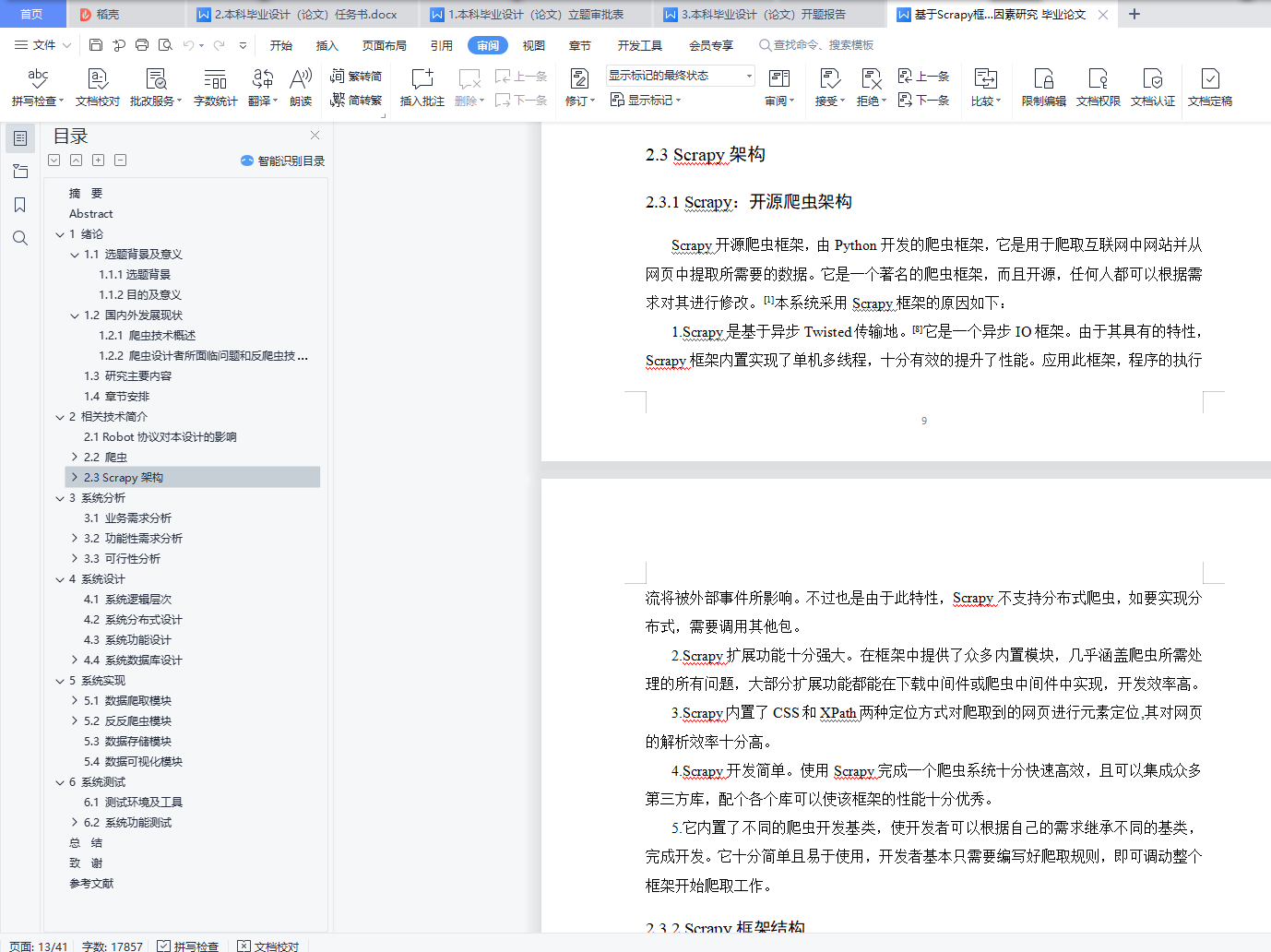The height and width of the screenshot is (952, 1271).
Task: Go to the 首页 home tab
Action: coord(32,14)
